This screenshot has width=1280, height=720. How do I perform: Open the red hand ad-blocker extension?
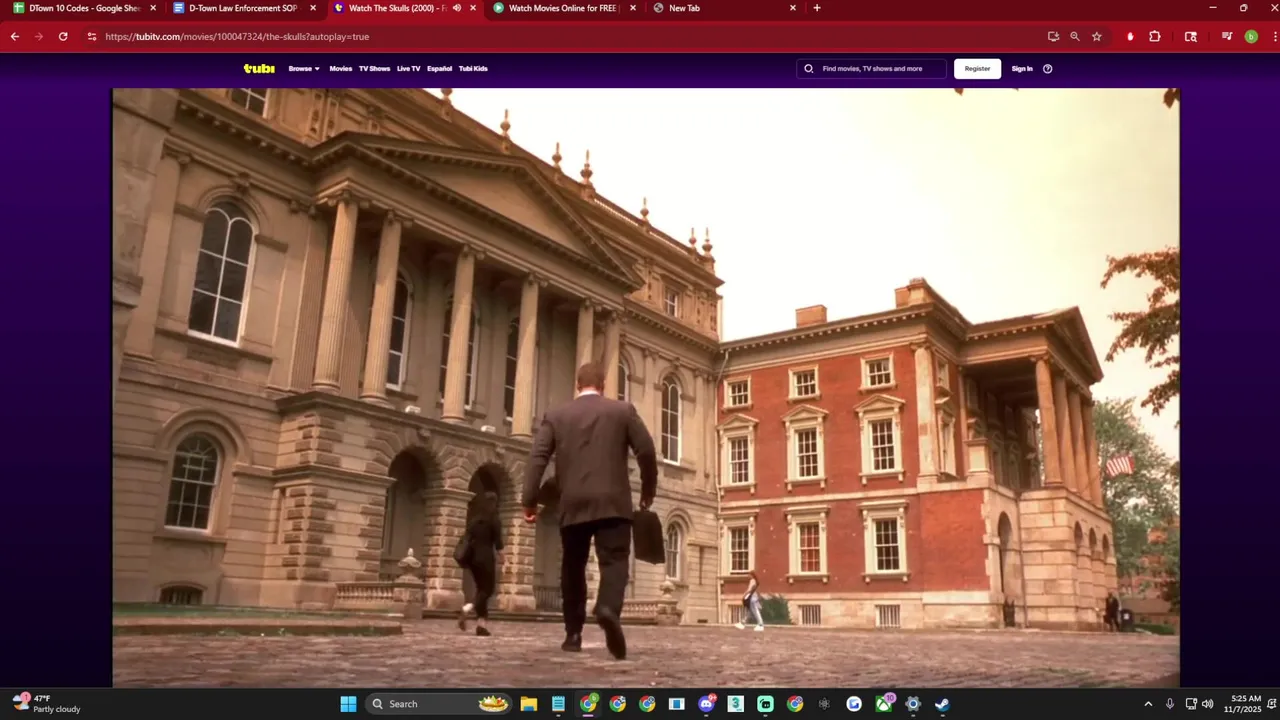1130,36
